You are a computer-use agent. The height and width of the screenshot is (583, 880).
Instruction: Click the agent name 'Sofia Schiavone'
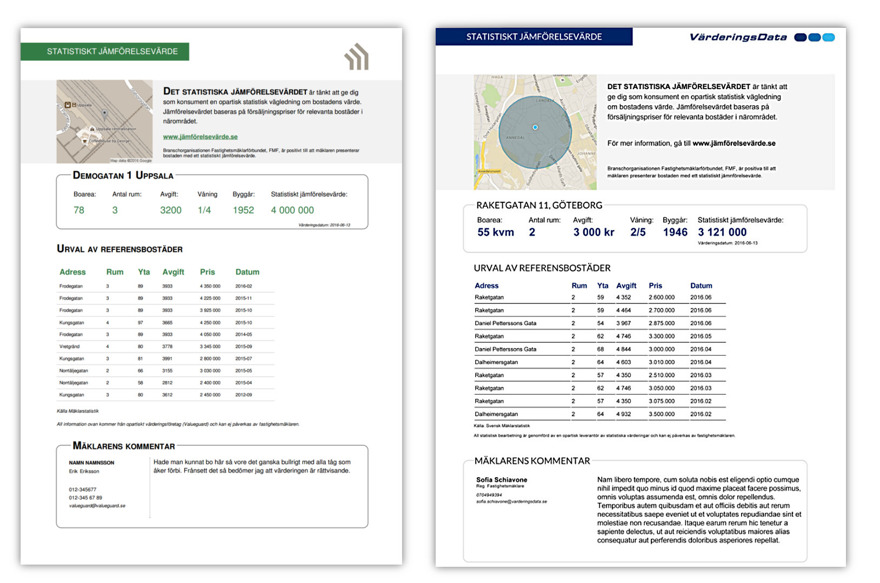coord(502,480)
